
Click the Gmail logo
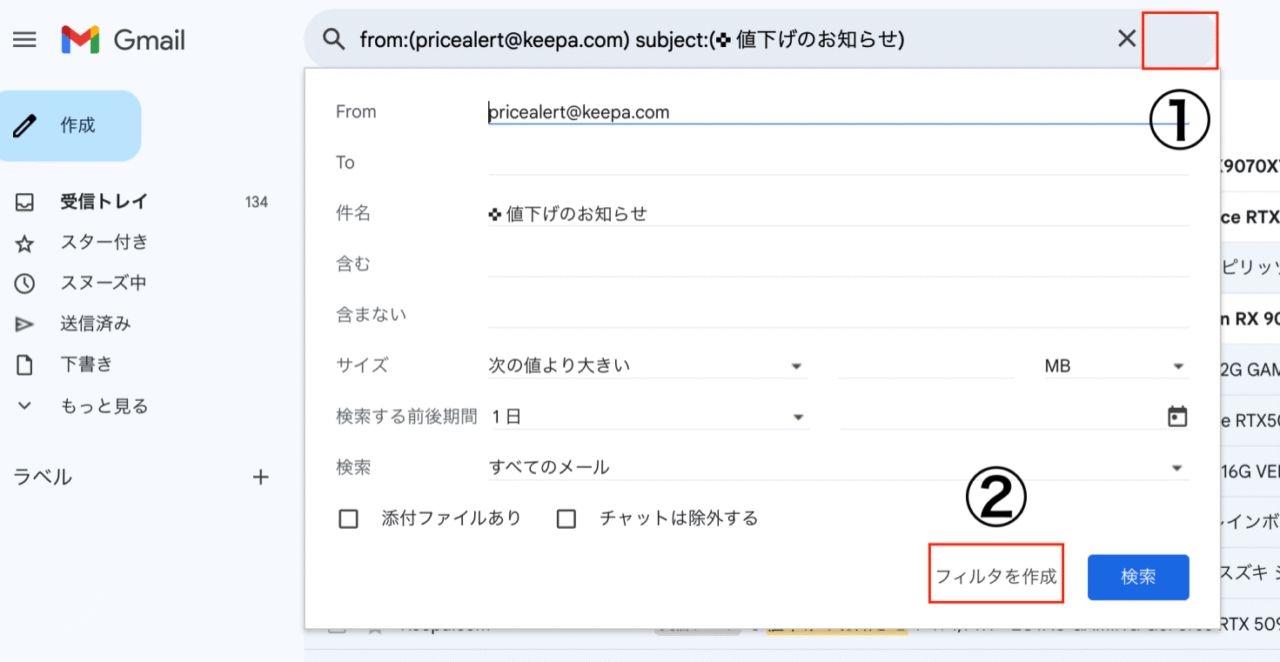tap(123, 40)
